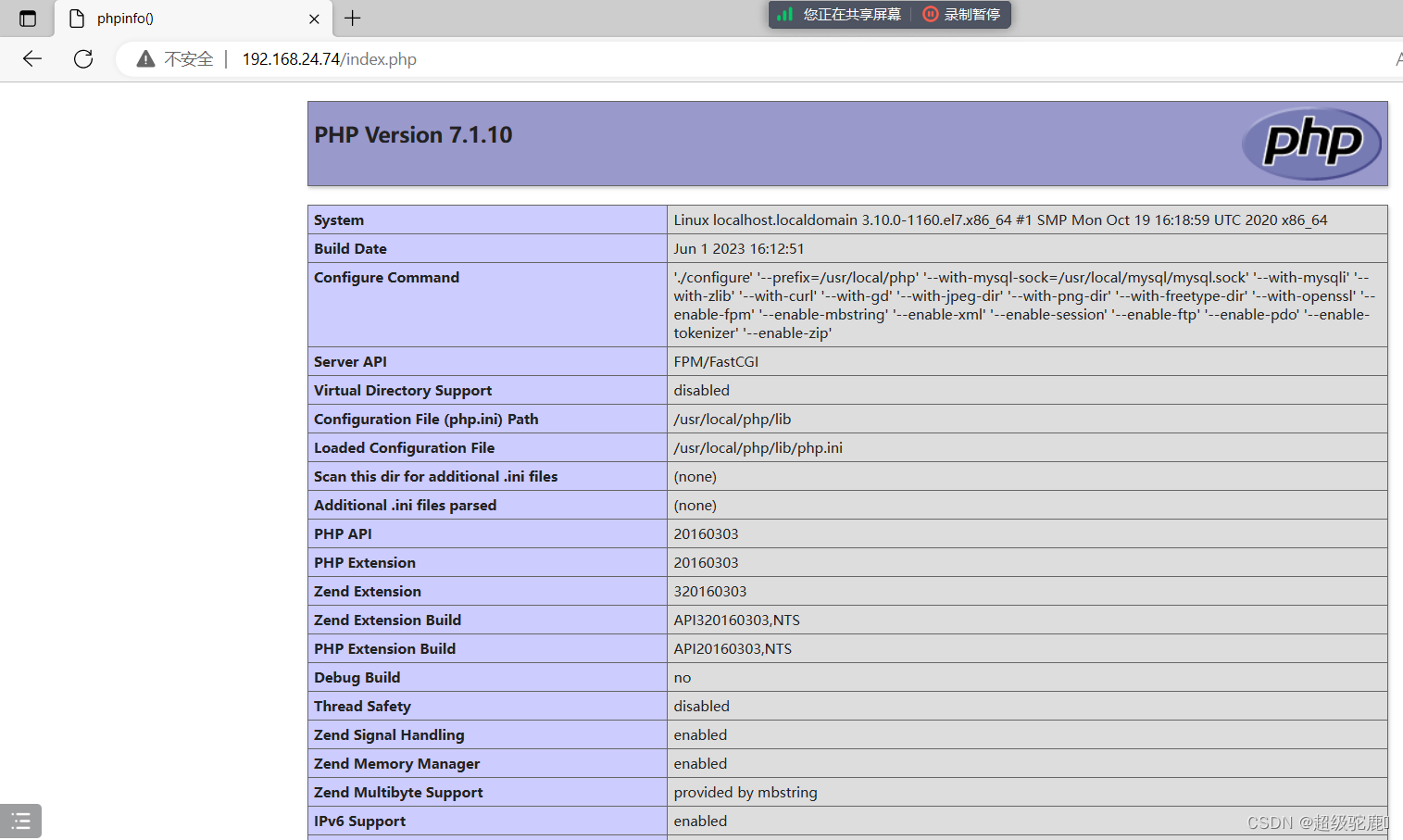Screen dimensions: 1403x840
Task: Open the tab actions panel icon
Action: (28, 19)
